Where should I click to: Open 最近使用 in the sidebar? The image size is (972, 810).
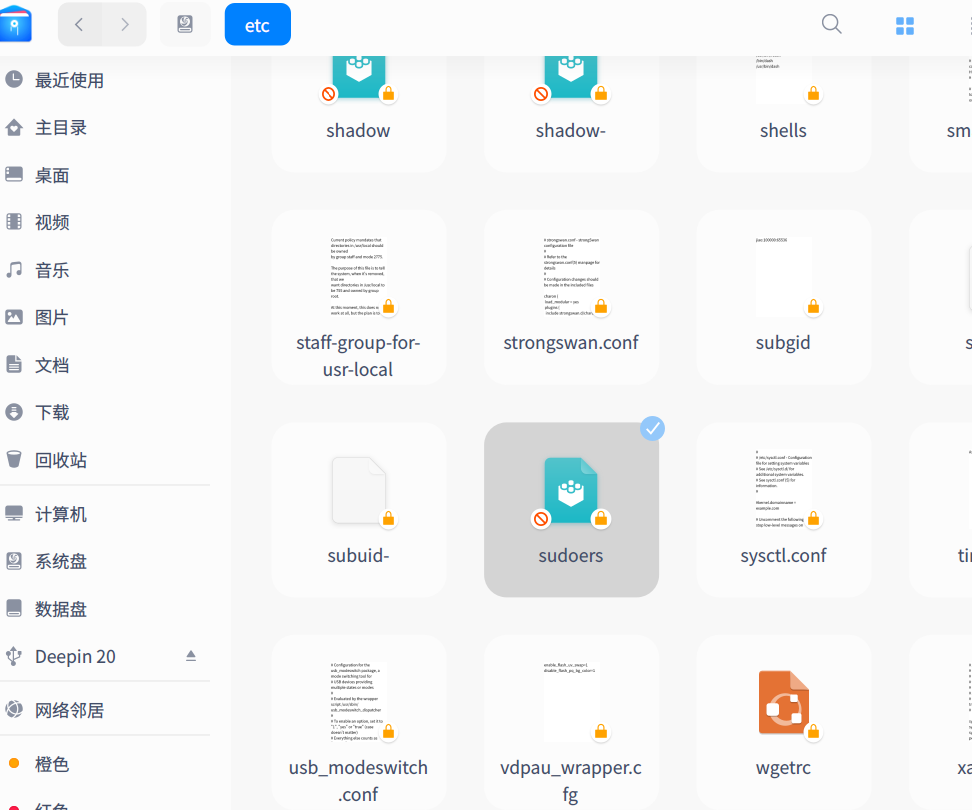[105, 80]
